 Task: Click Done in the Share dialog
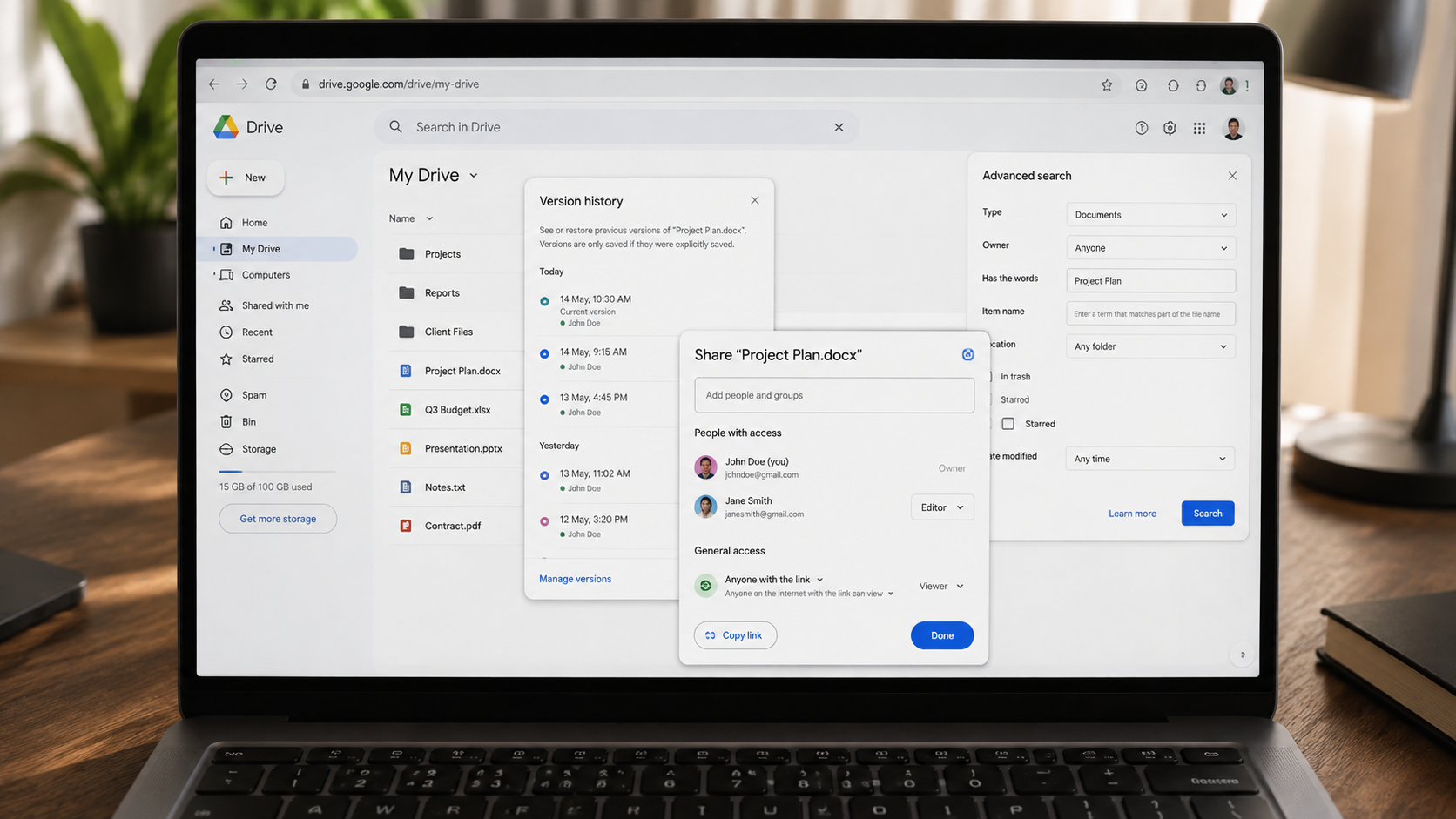point(942,635)
